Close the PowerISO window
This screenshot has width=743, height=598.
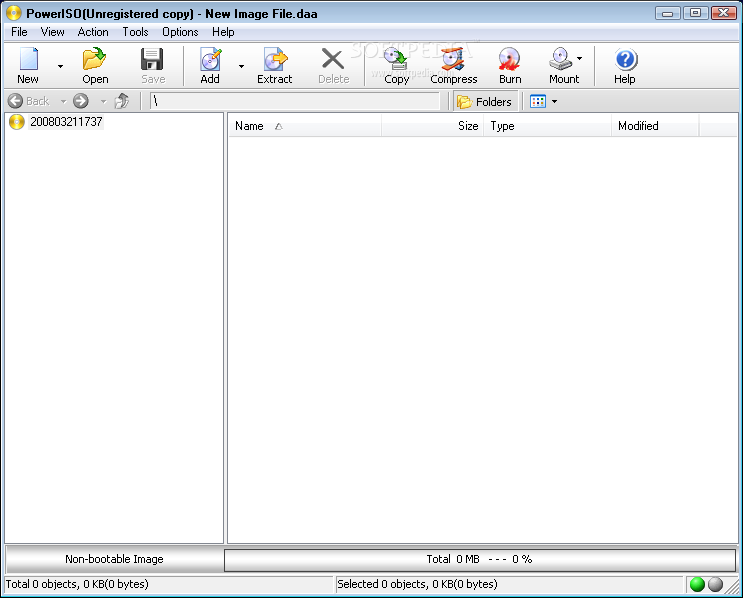pyautogui.click(x=724, y=13)
